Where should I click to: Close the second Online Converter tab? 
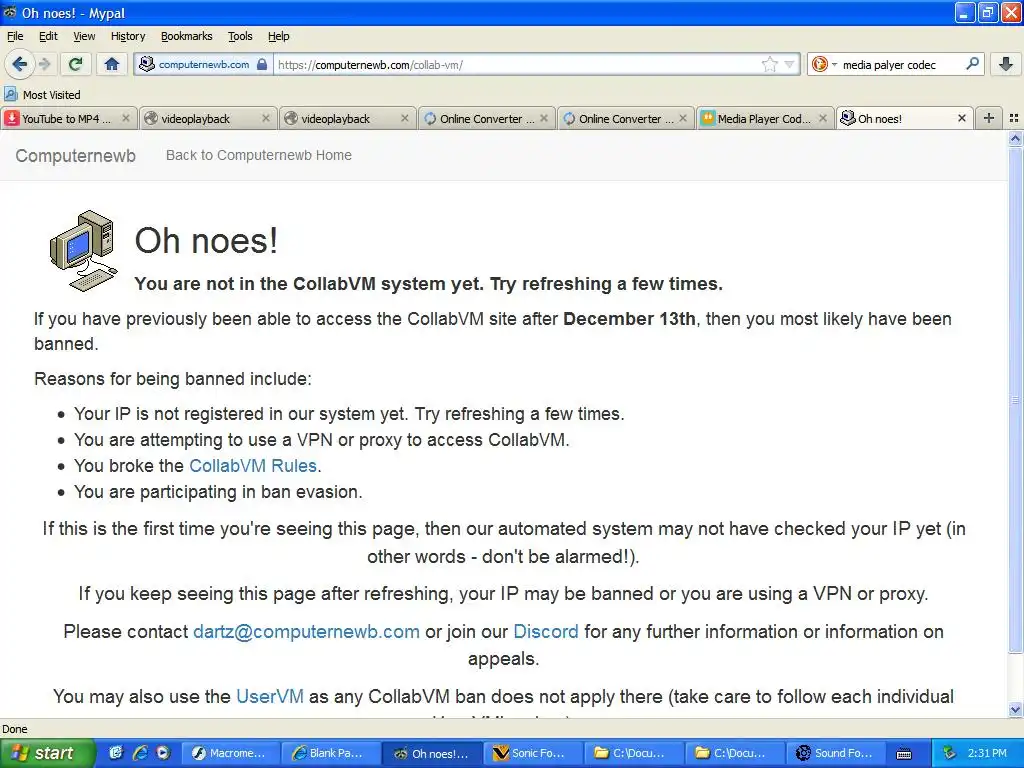pyautogui.click(x=683, y=118)
